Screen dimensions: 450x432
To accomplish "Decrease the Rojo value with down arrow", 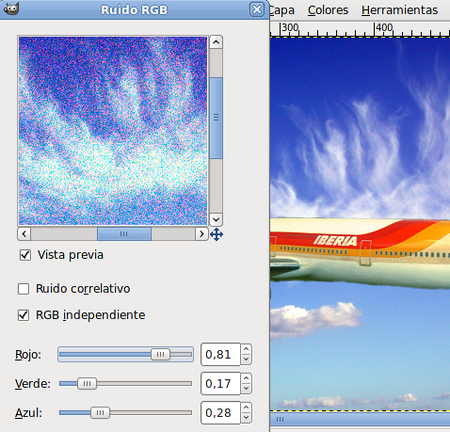I will 246,359.
